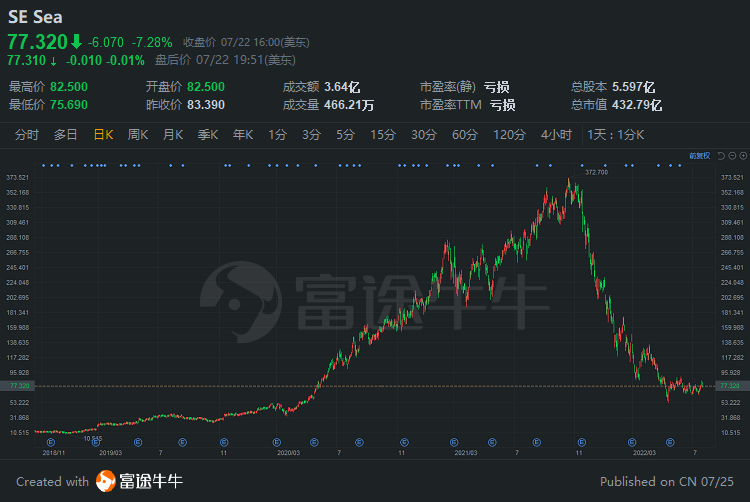Click the 最高价 82.500 value

point(69,87)
